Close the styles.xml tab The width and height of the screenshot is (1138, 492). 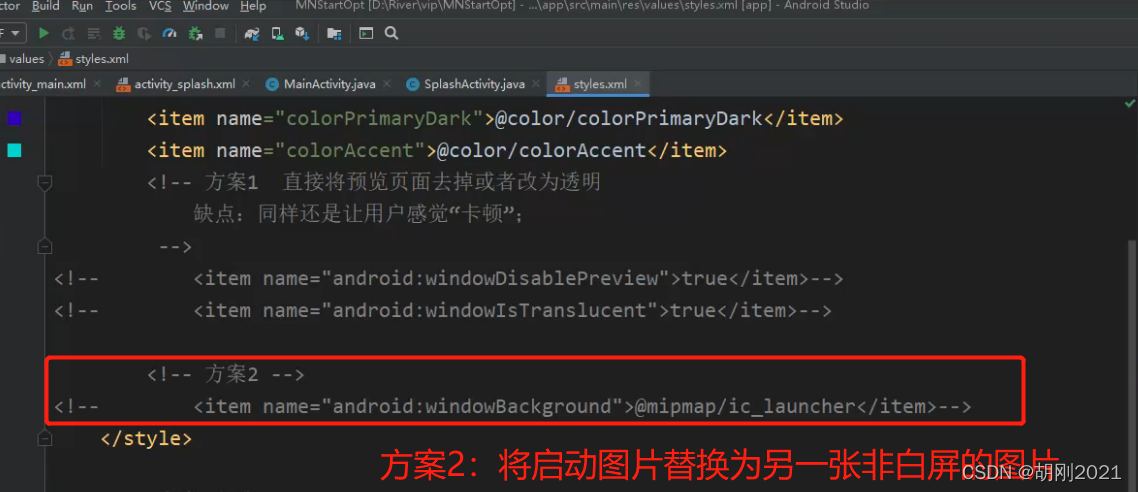[x=638, y=84]
